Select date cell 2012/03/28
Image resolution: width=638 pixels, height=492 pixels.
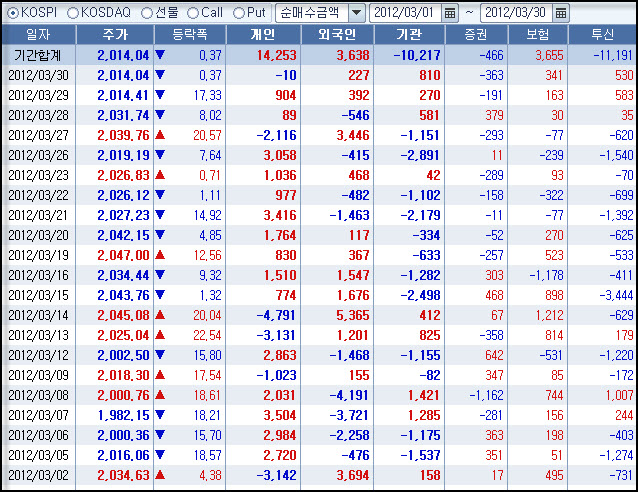(x=38, y=115)
